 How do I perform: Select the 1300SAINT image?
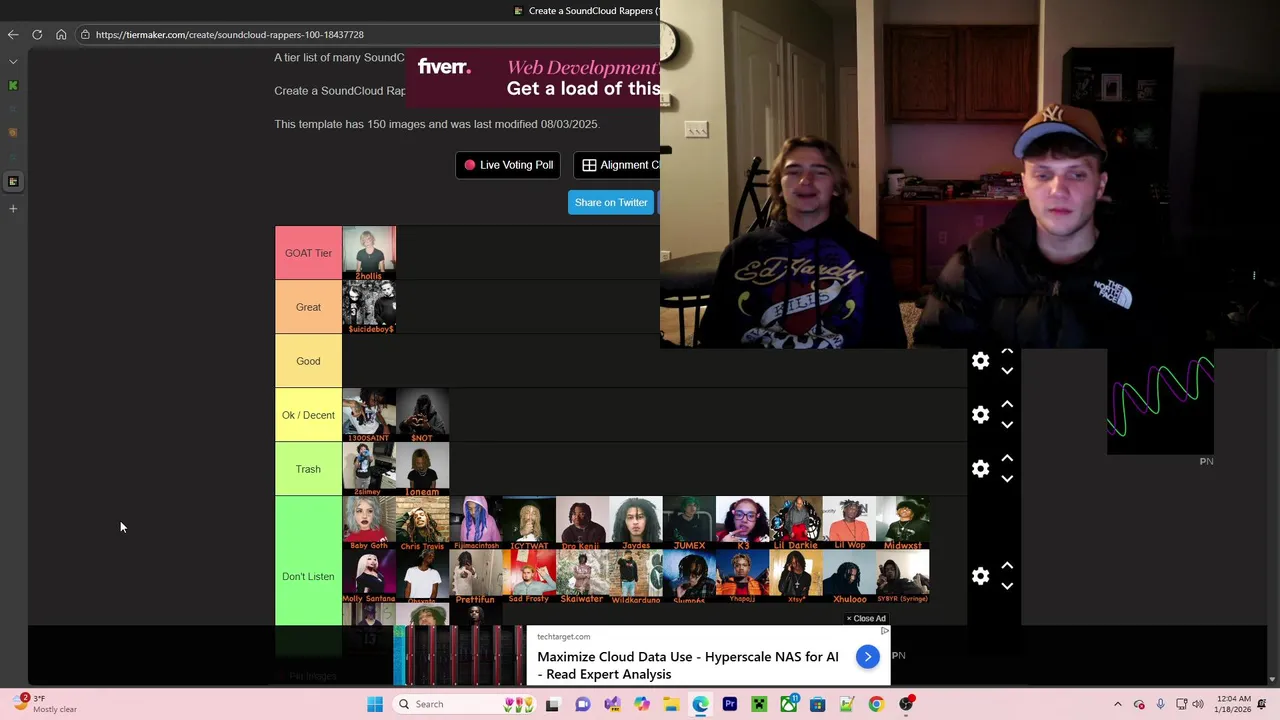[369, 415]
